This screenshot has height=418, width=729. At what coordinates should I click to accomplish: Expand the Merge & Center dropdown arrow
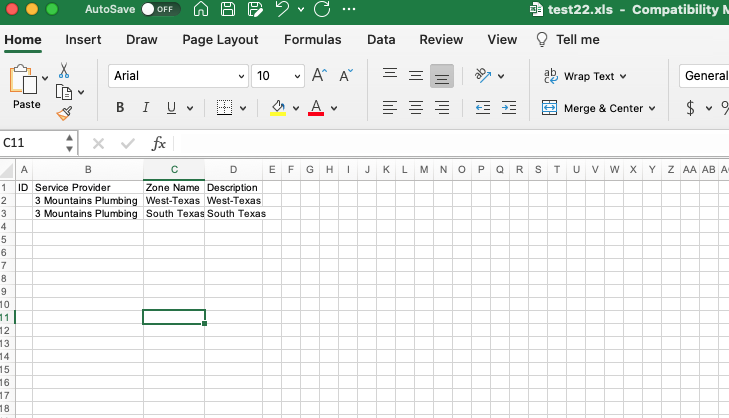pyautogui.click(x=652, y=108)
